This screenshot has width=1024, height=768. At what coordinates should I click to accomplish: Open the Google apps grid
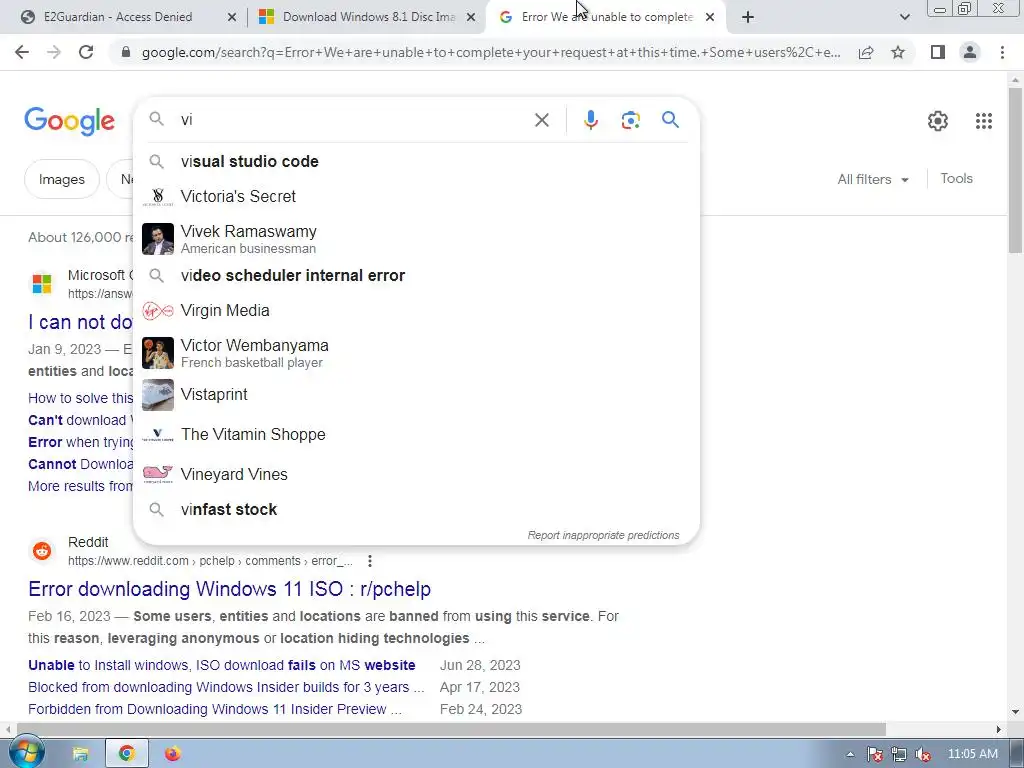pyautogui.click(x=984, y=121)
